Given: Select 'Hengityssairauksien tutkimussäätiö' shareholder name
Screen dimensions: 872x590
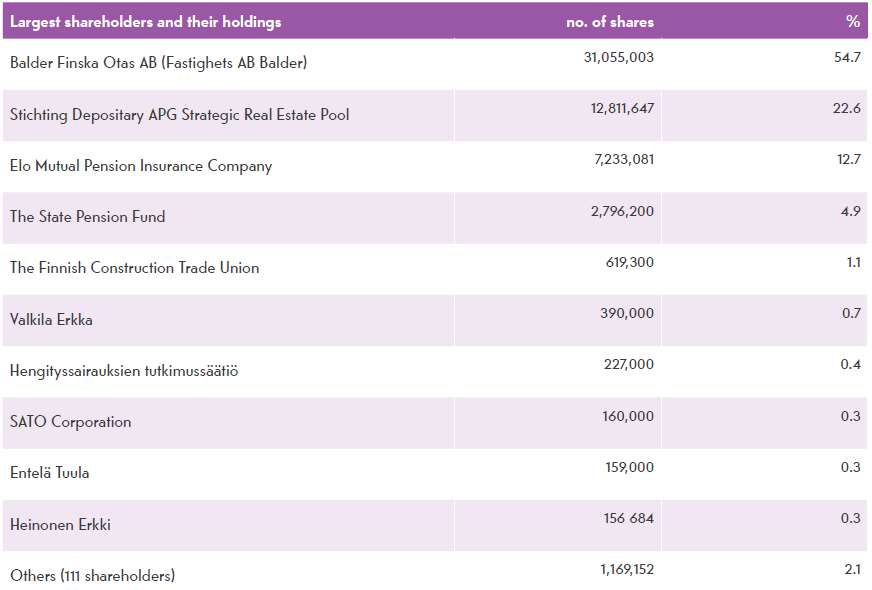Looking at the screenshot, I should point(124,371).
